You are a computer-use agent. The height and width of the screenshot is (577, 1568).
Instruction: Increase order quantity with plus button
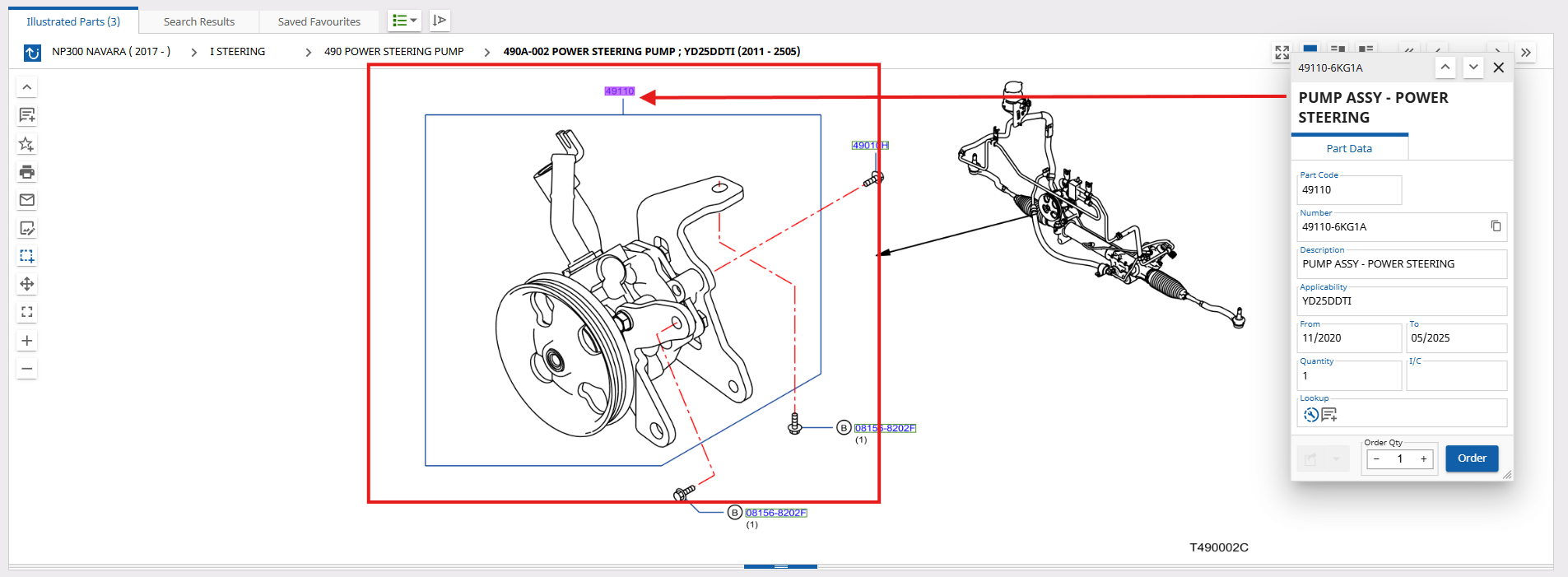pos(1423,459)
